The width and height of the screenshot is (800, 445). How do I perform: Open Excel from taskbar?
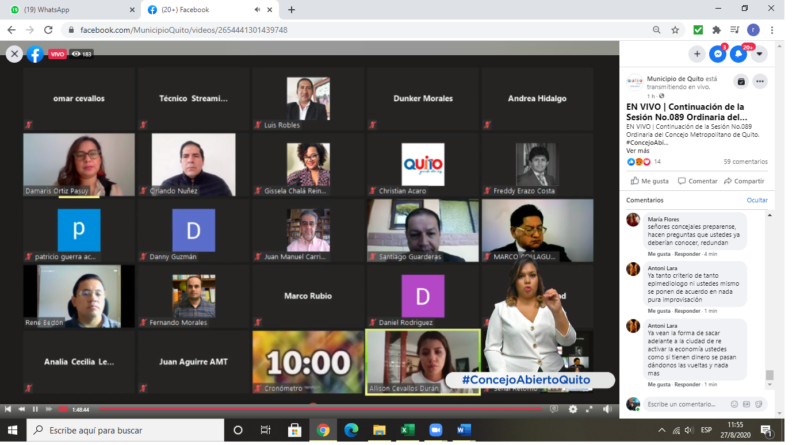407,430
